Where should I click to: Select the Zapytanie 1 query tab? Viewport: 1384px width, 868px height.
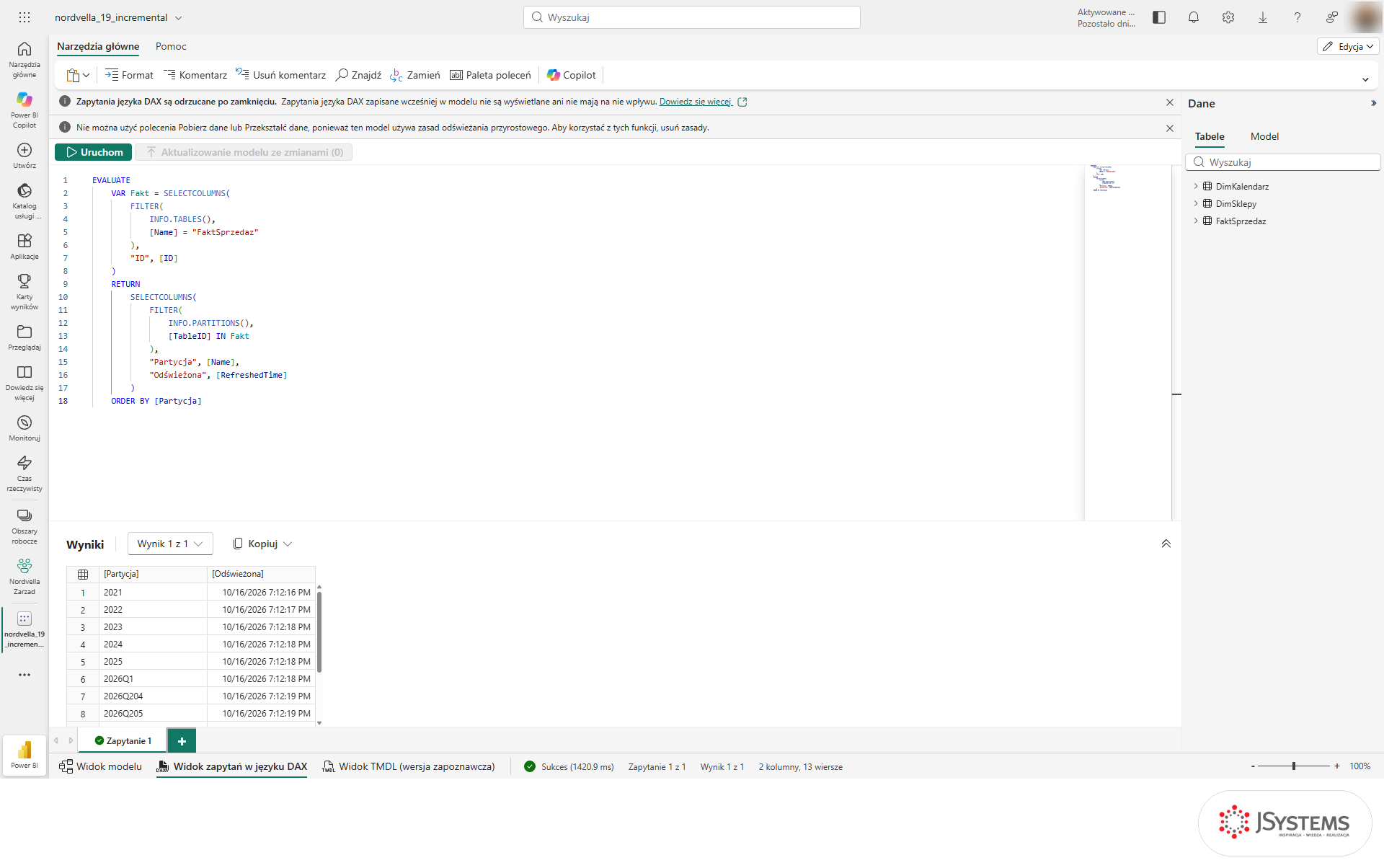[x=123, y=740]
